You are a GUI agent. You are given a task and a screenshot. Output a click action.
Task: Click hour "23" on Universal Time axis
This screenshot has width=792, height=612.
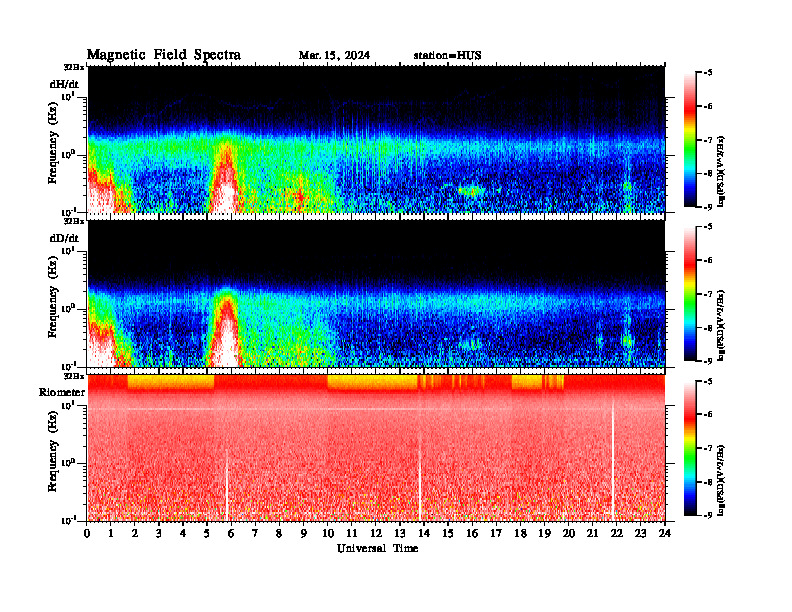640,534
